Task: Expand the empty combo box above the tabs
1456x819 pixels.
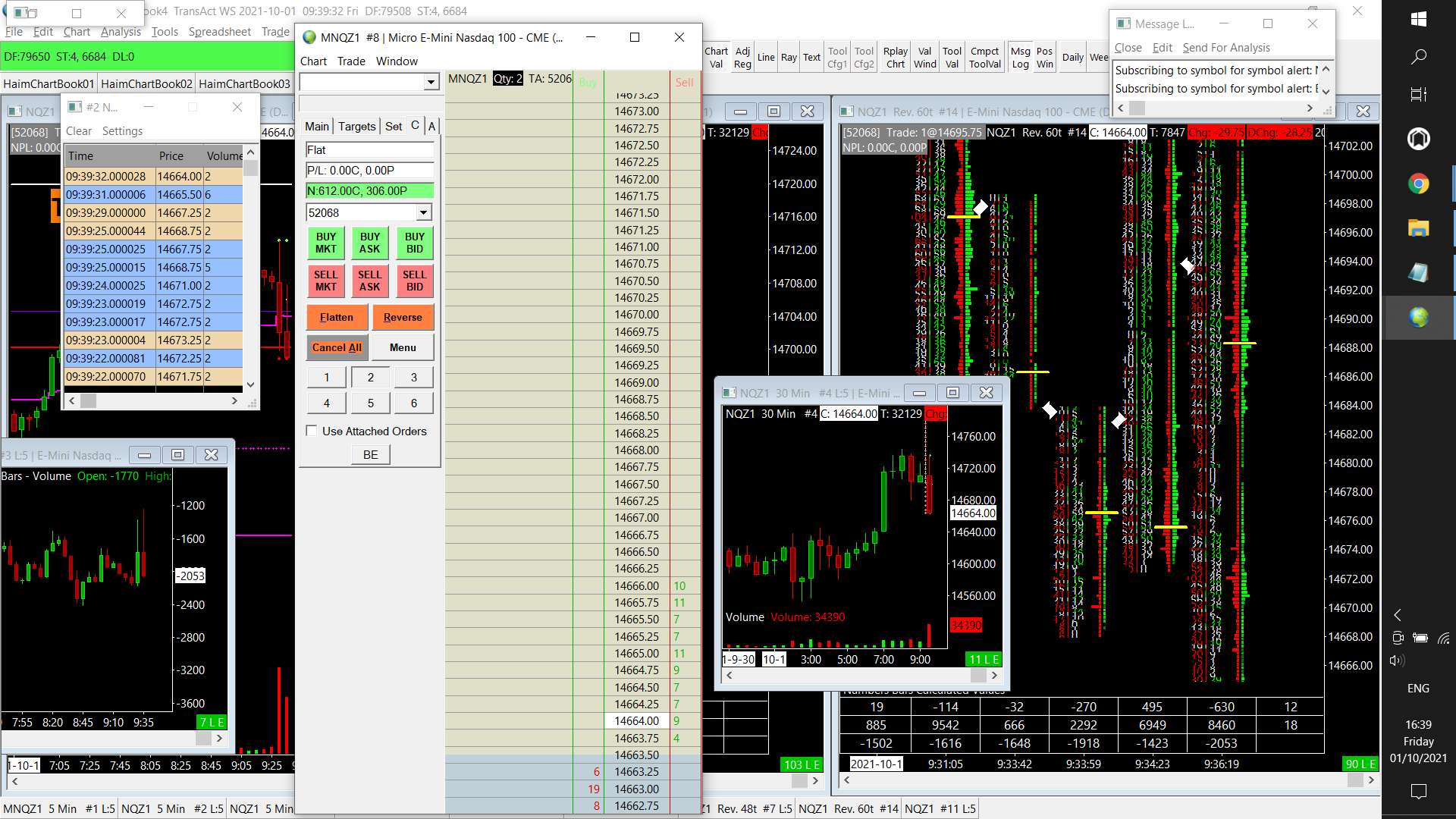Action: (431, 82)
